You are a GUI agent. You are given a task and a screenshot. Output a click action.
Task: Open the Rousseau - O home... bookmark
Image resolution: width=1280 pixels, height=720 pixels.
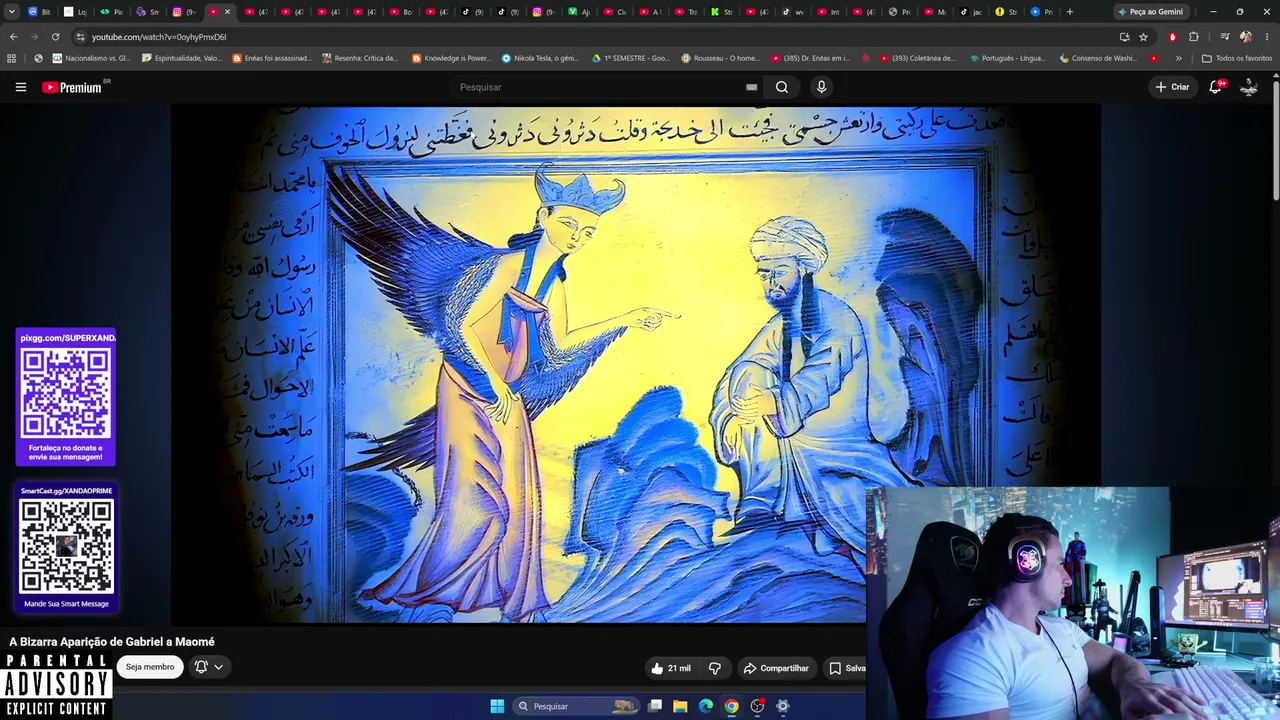pos(720,58)
